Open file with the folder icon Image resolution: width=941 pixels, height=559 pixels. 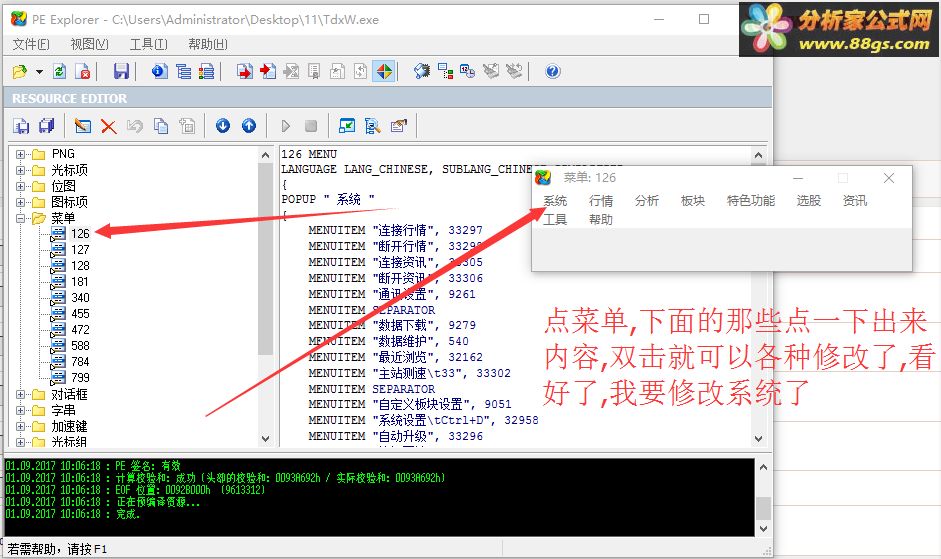coord(20,71)
